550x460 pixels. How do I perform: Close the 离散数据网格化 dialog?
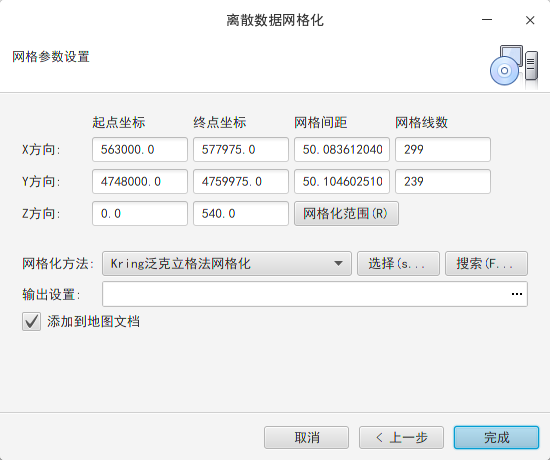[530, 20]
